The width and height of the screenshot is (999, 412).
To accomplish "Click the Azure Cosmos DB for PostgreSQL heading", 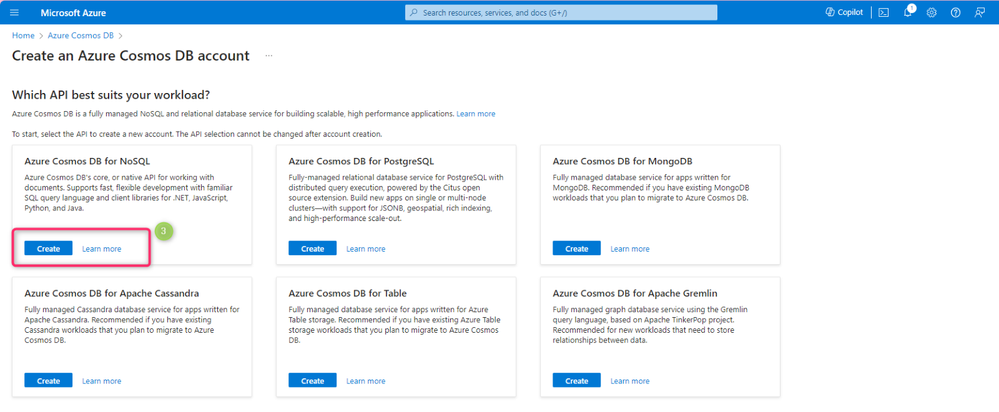I will click(x=361, y=160).
